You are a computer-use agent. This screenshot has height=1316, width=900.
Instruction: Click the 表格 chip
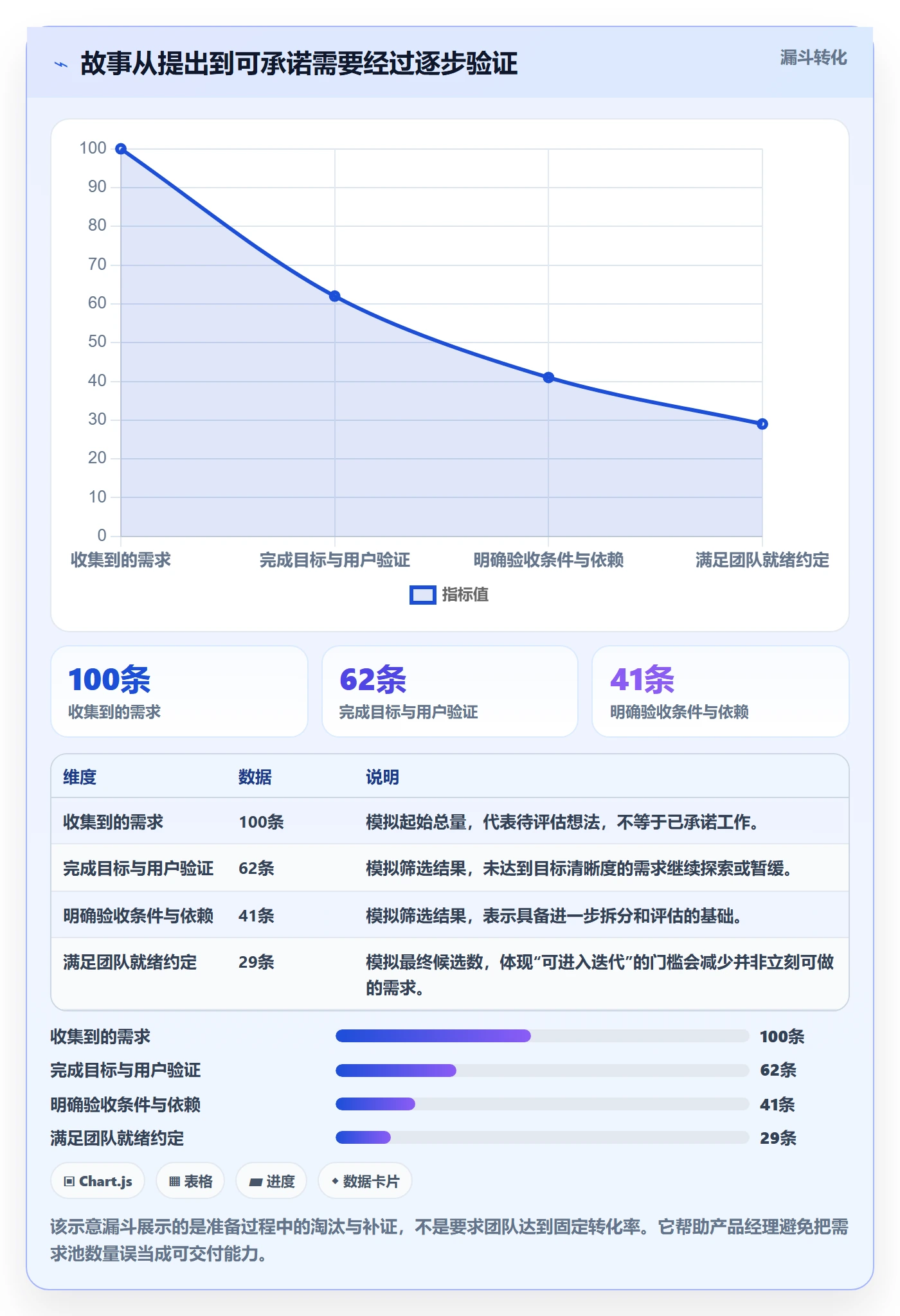pyautogui.click(x=190, y=1181)
